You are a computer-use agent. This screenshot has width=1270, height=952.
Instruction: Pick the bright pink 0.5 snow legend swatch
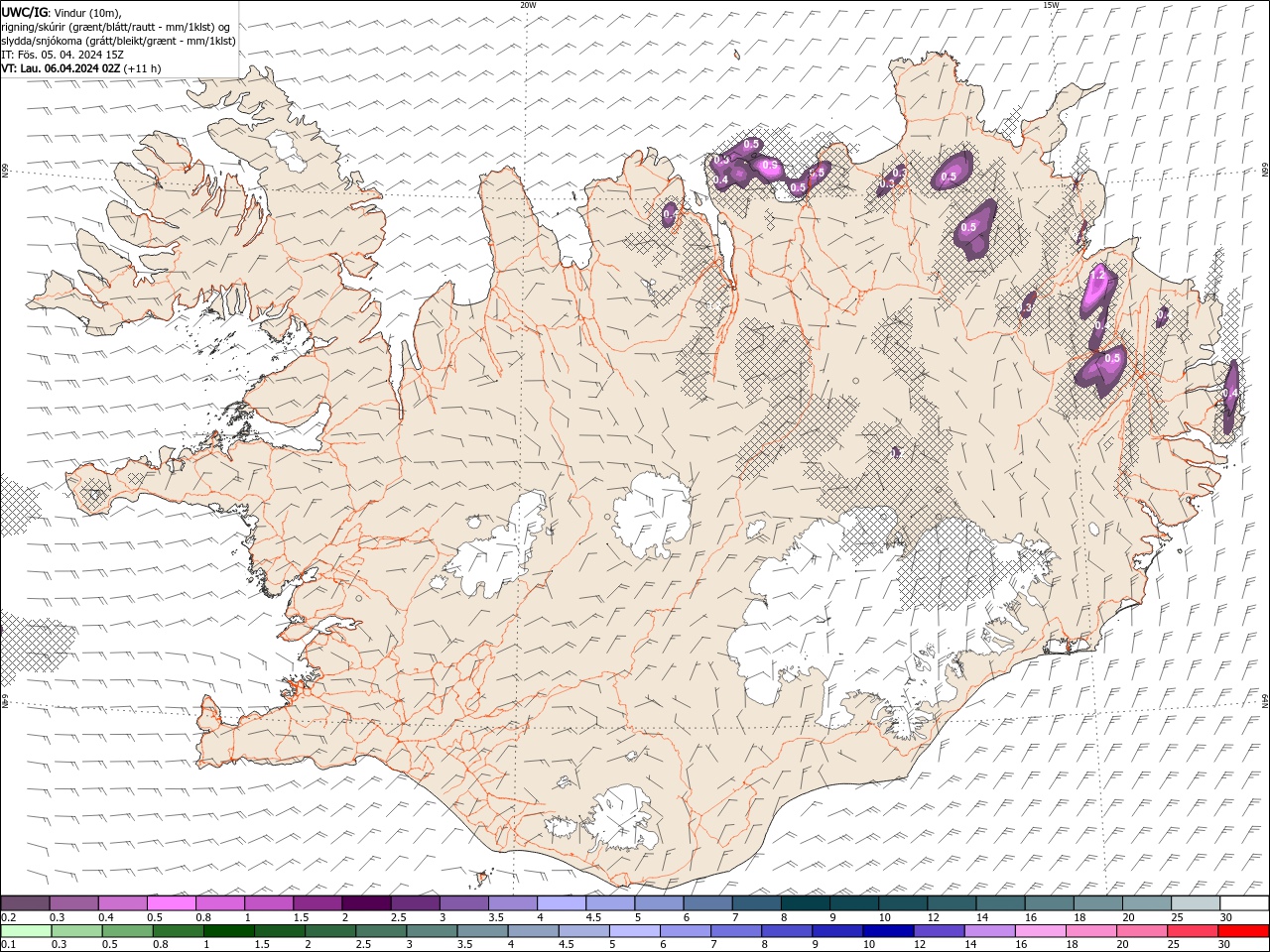(171, 903)
